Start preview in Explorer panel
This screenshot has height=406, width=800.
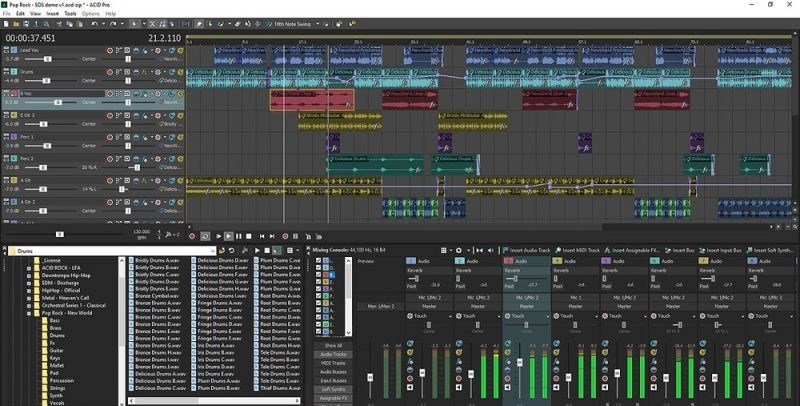[257, 250]
